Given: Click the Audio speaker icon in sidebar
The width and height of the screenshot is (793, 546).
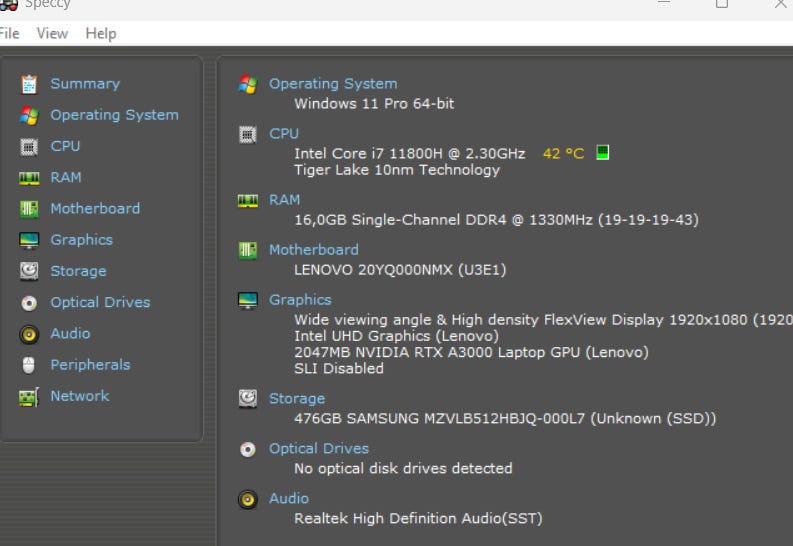Looking at the screenshot, I should click(x=29, y=334).
